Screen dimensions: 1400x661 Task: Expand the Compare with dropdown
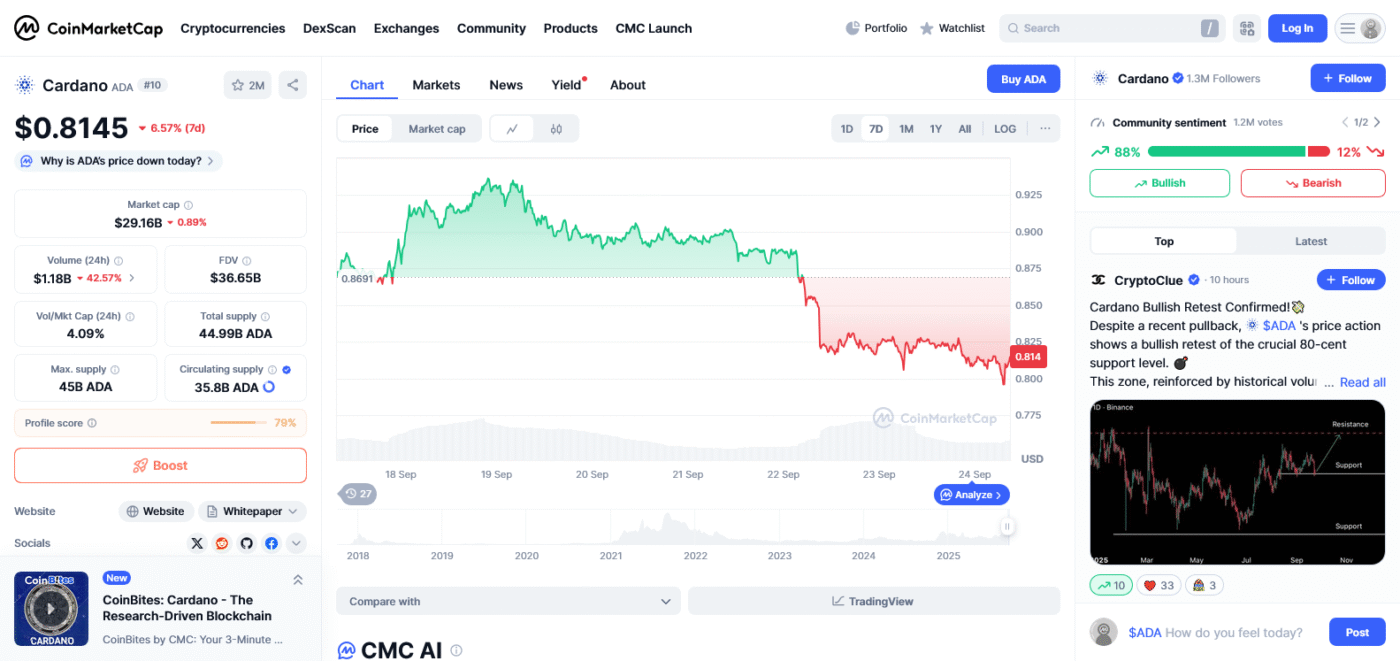508,601
